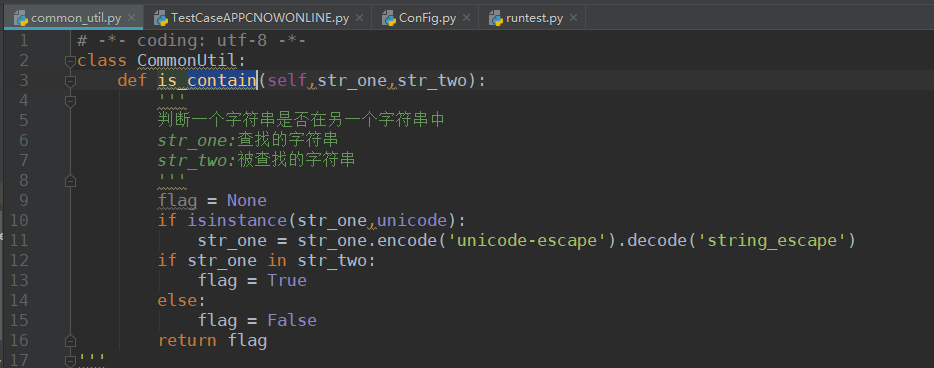Open the TestCaseAPPCNOWONLINE.py tab

(258, 18)
